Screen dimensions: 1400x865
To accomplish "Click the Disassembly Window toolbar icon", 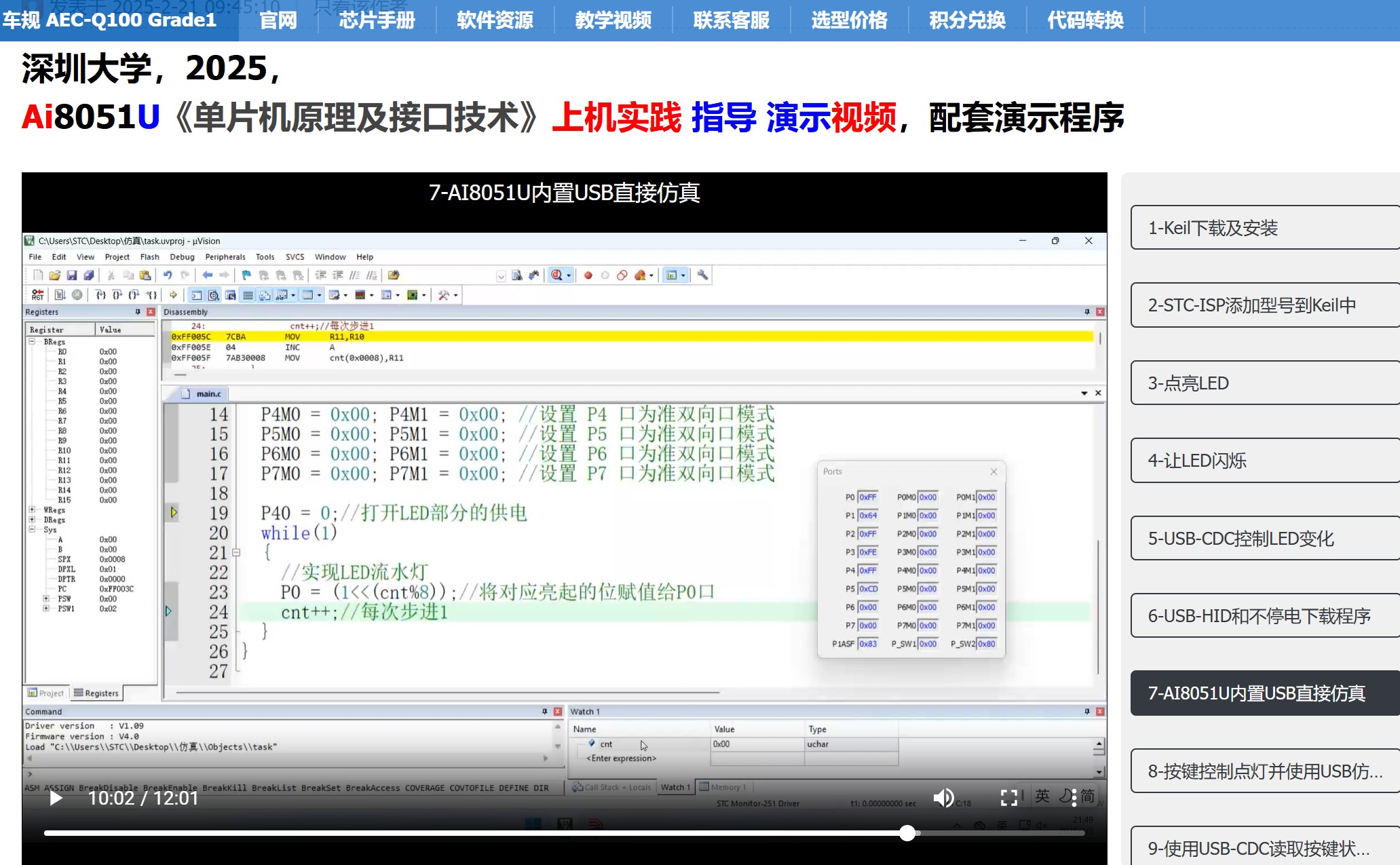I will point(214,295).
